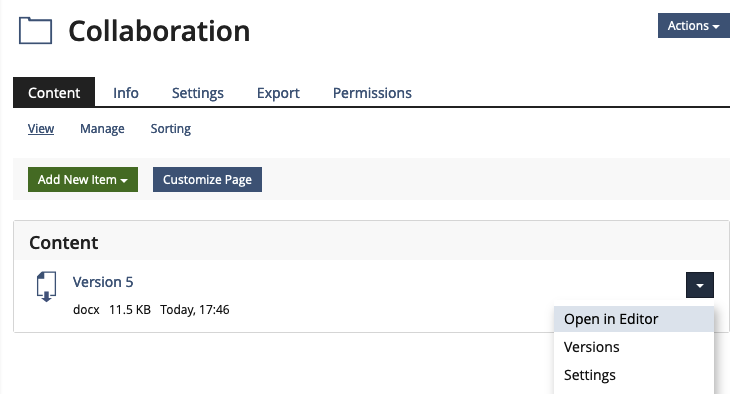Click the Collaboration folder icon

tap(35, 31)
